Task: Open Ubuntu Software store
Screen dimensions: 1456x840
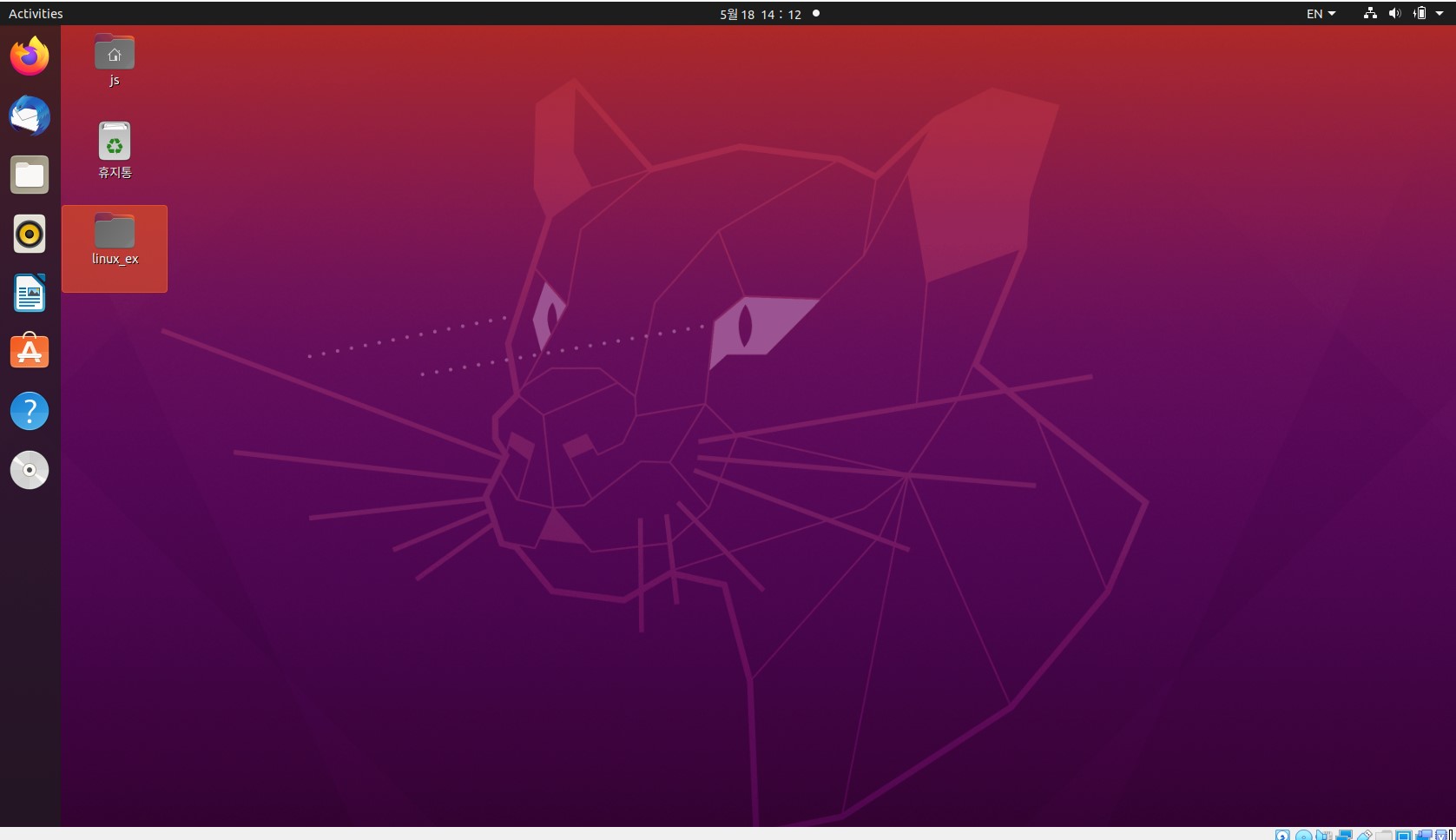Action: point(30,352)
